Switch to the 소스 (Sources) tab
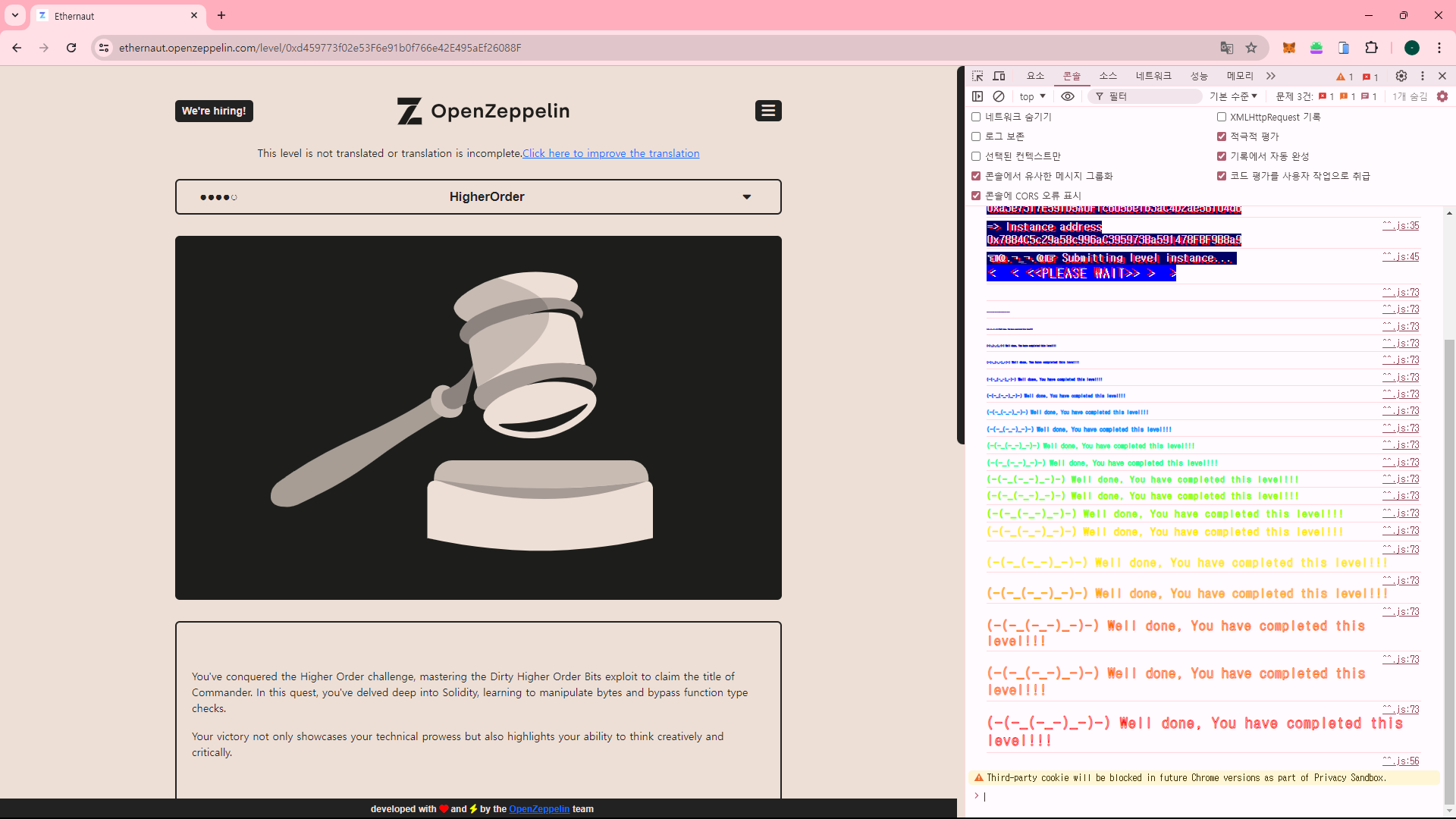Screen dimensions: 1456x819 [1108, 76]
